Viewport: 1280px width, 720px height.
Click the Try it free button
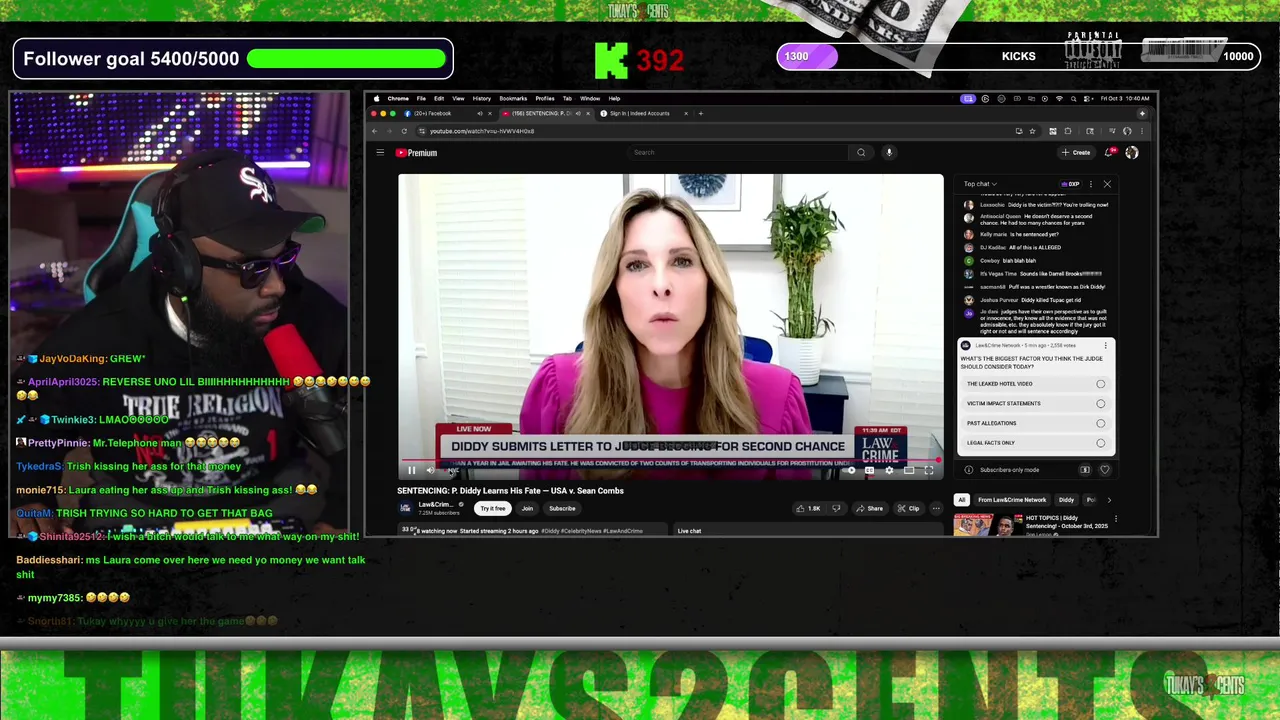(493, 508)
